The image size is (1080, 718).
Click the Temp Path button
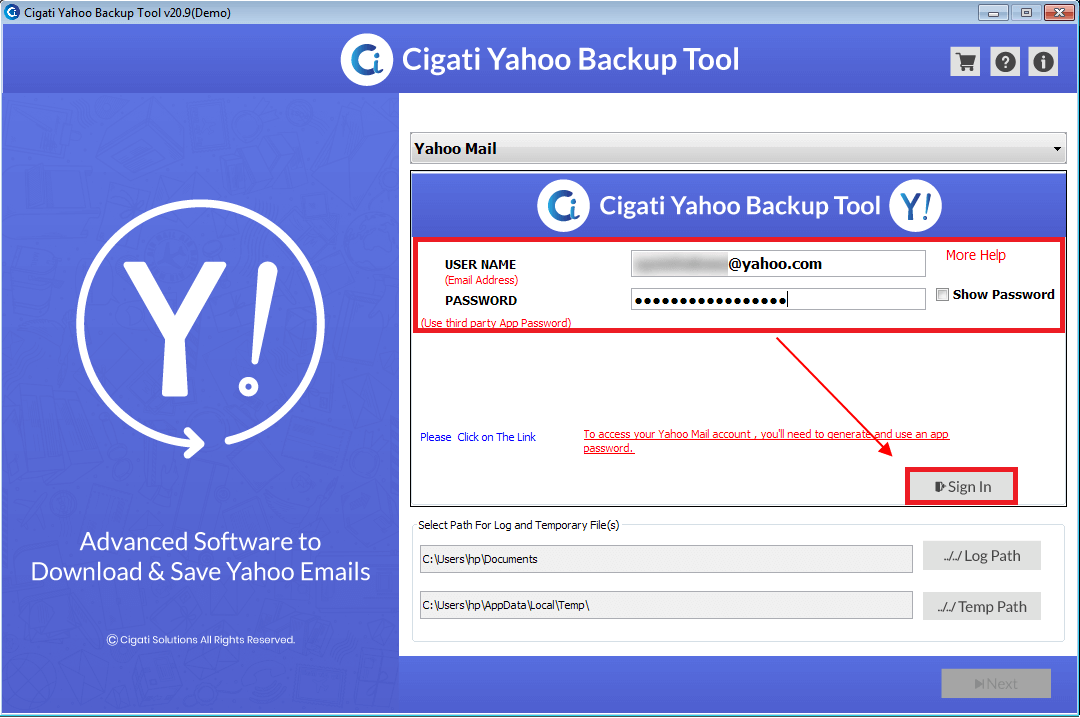982,606
